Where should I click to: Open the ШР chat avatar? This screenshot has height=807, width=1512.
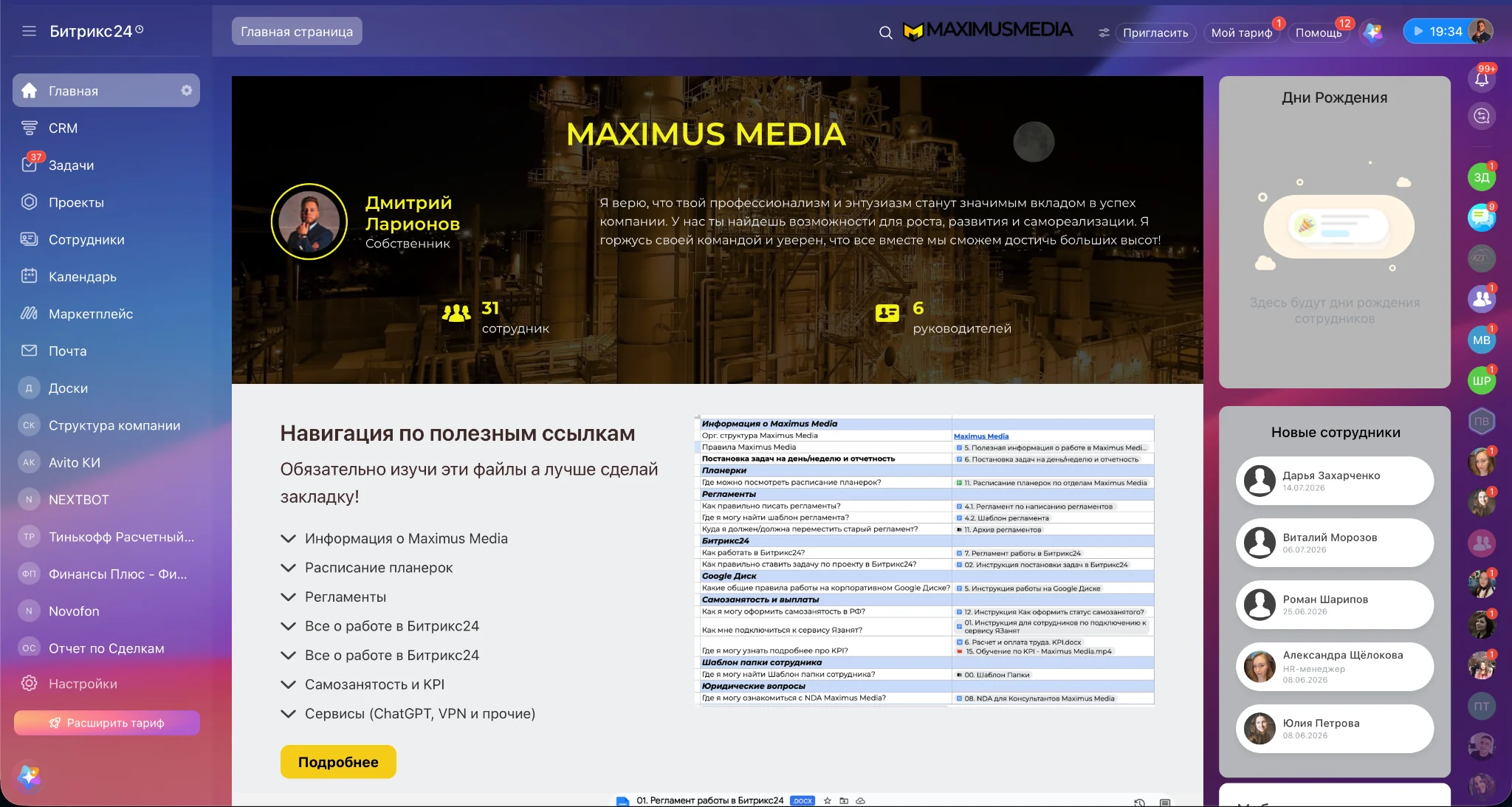pos(1482,381)
